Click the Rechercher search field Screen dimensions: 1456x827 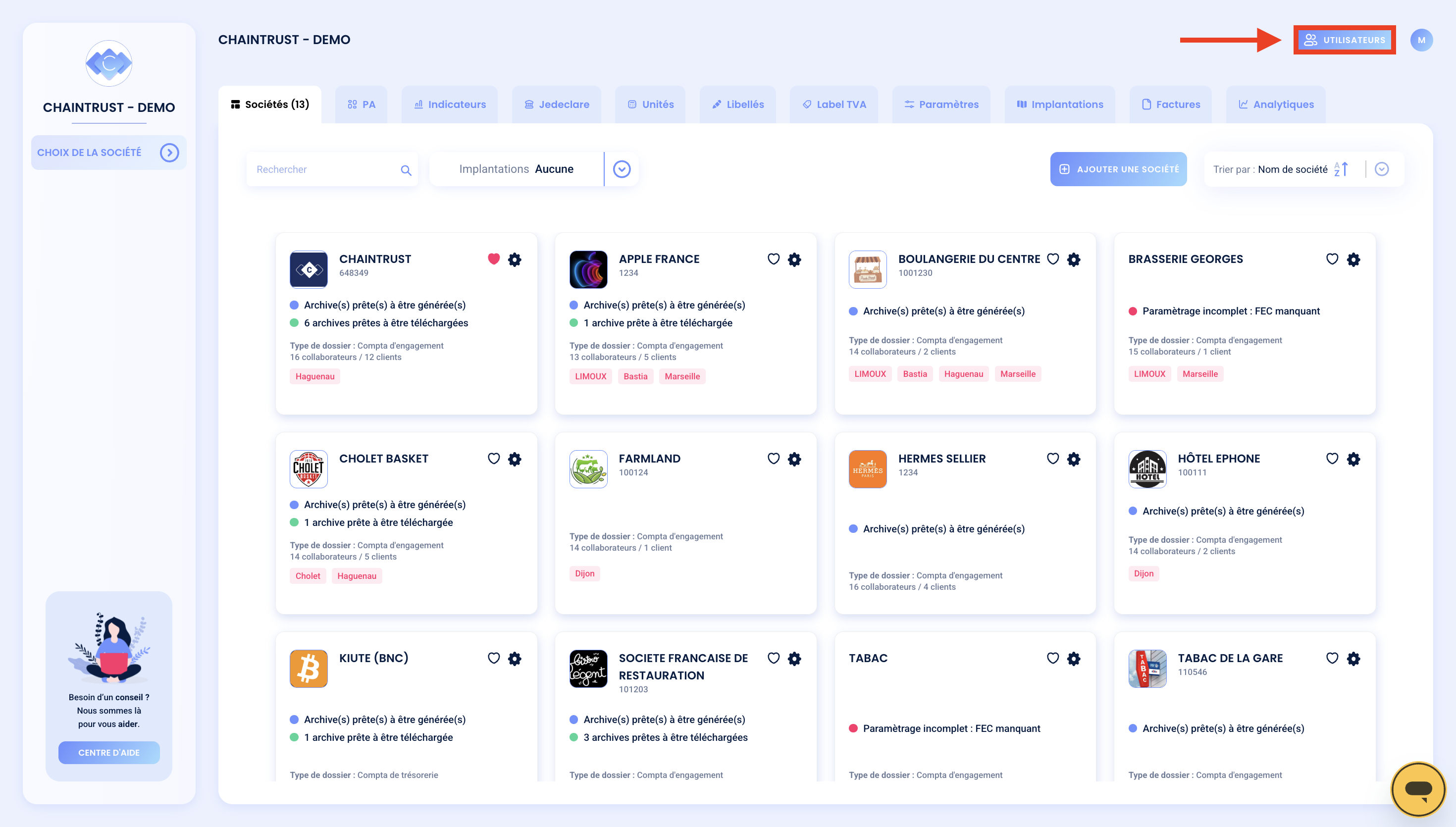coord(332,169)
